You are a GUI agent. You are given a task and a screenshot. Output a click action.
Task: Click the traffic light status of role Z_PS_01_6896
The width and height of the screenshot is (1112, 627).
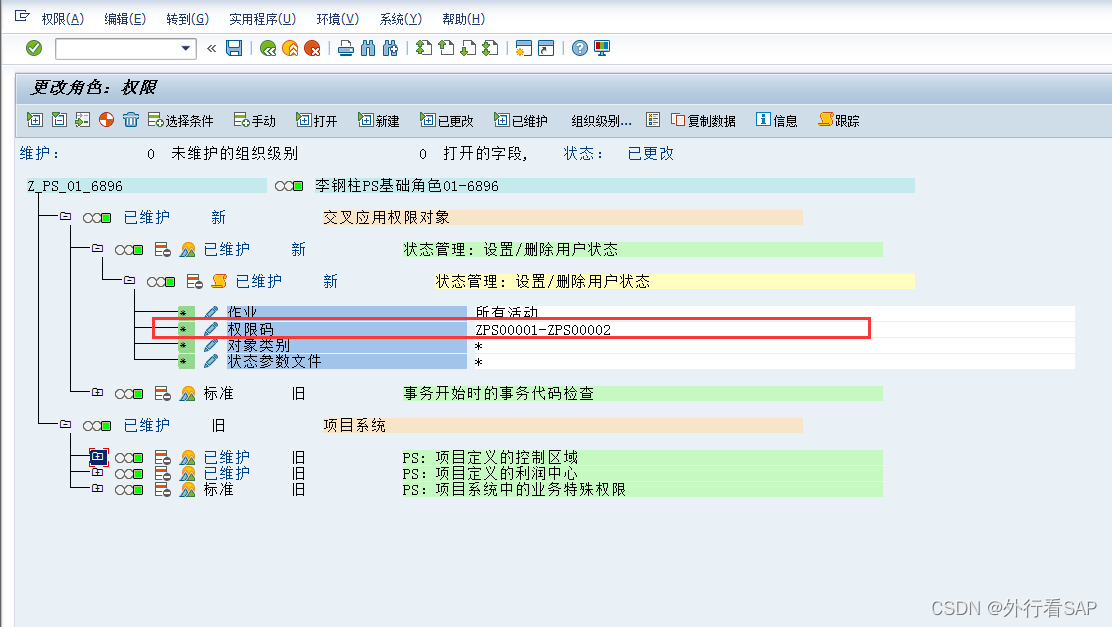tap(289, 186)
